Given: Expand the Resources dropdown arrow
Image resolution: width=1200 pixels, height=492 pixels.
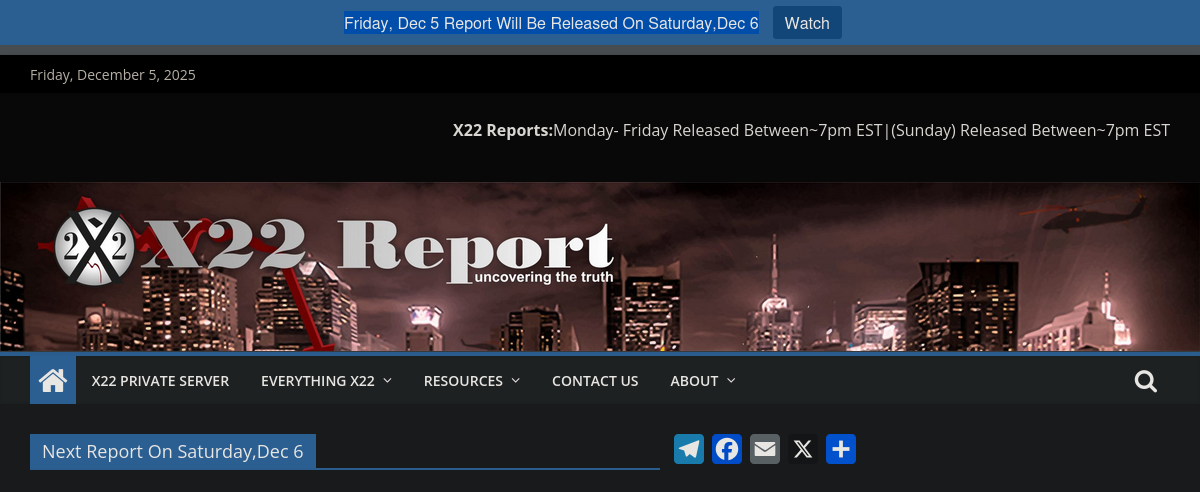Looking at the screenshot, I should click(516, 381).
